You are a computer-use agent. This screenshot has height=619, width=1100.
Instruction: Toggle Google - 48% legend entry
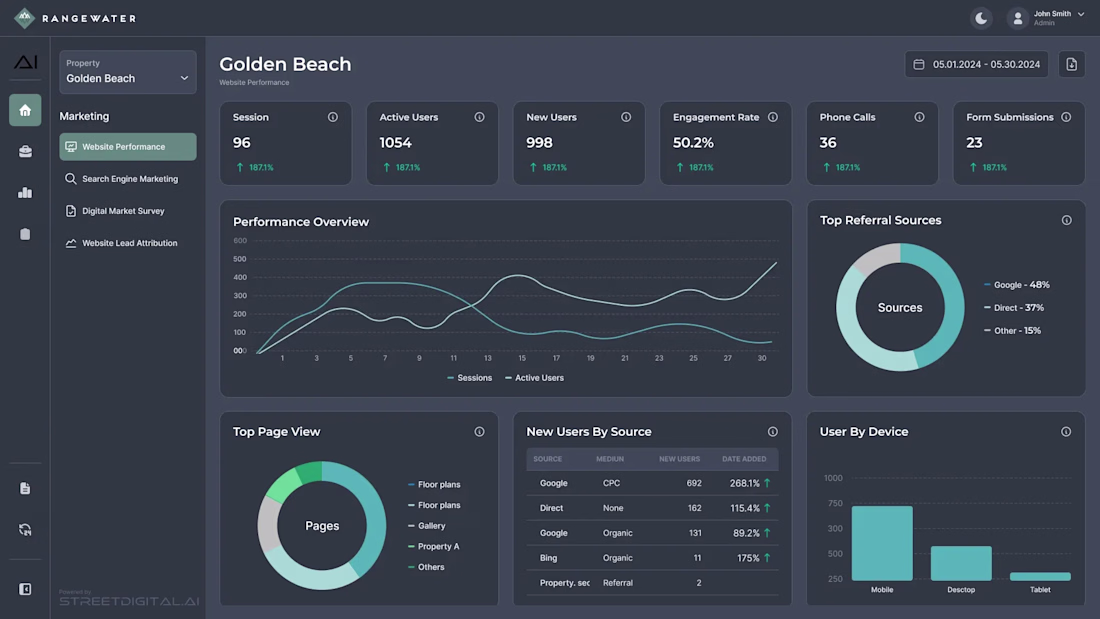(x=1017, y=285)
